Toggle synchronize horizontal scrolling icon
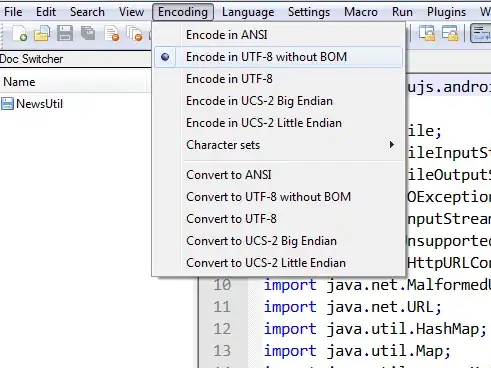 [x=450, y=33]
